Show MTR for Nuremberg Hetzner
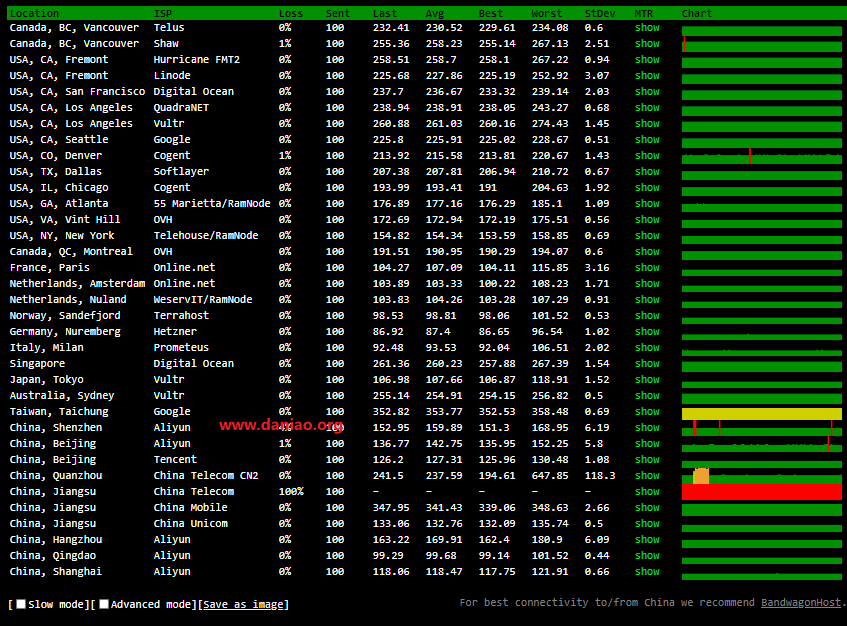 click(647, 332)
